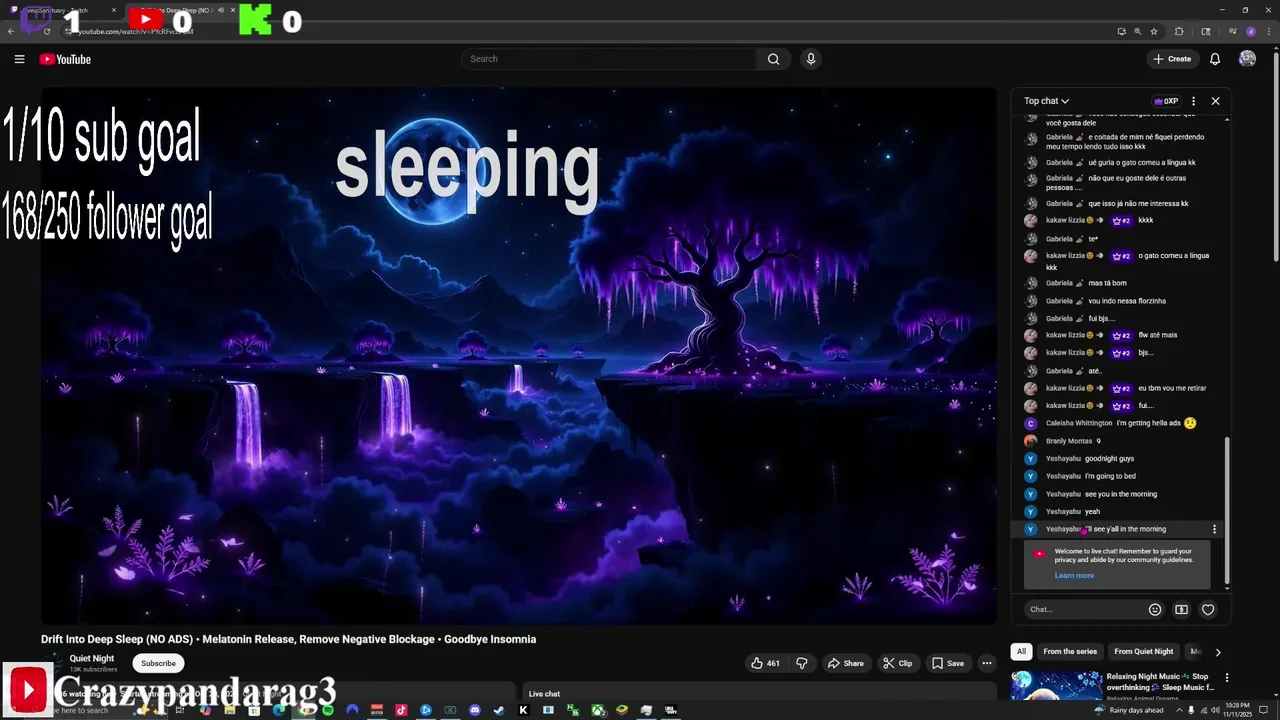This screenshot has height=720, width=1280.
Task: Open the Chrome profile icon
Action: [1250, 31]
